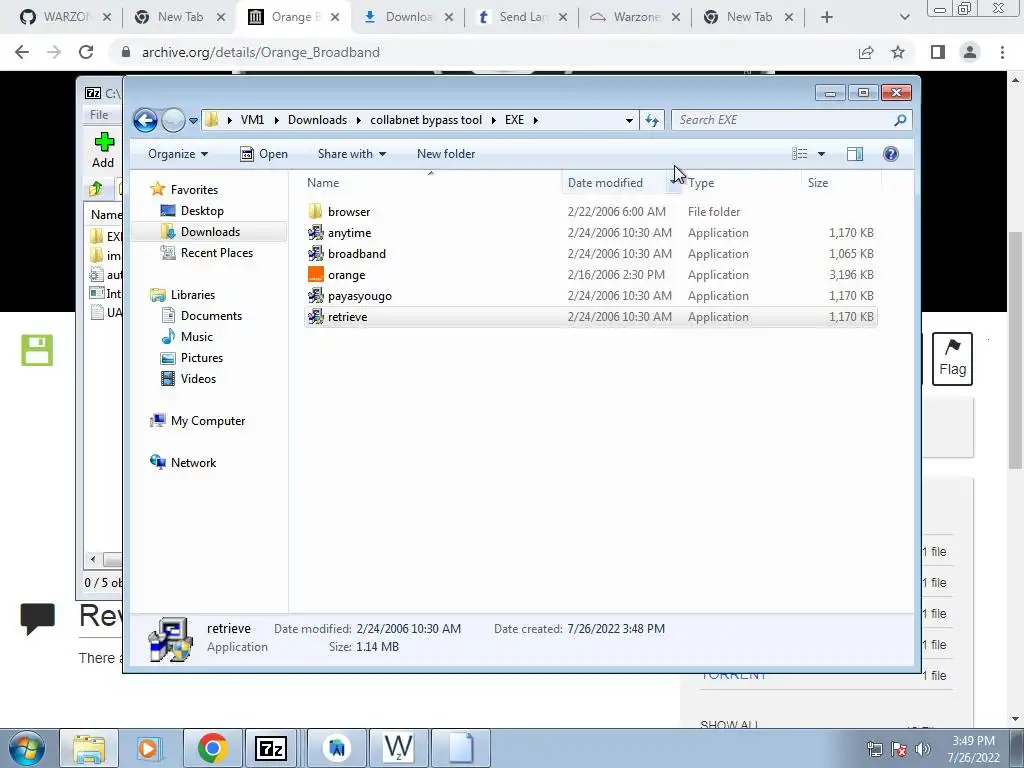Open My Computer in navigation pane

(208, 421)
